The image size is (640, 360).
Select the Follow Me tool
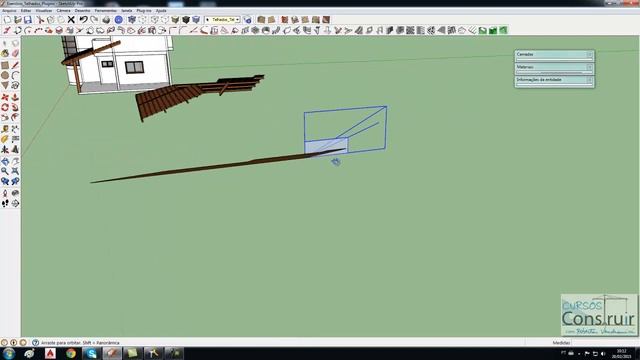(x=15, y=107)
